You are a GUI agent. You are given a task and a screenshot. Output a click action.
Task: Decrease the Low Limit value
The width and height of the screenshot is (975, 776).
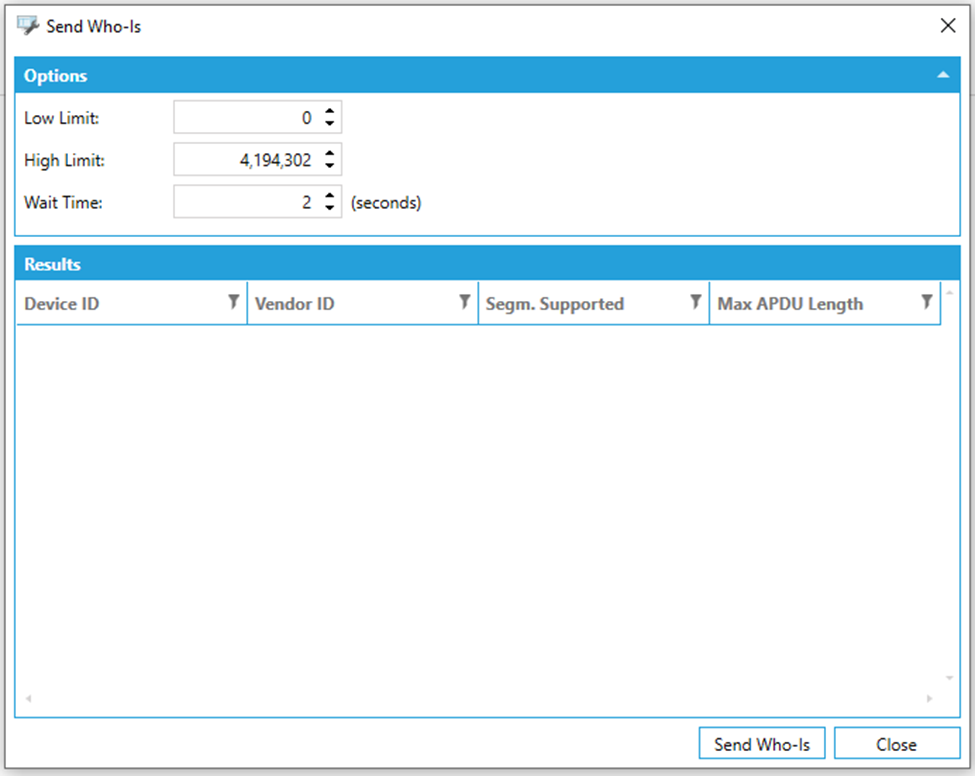point(330,124)
